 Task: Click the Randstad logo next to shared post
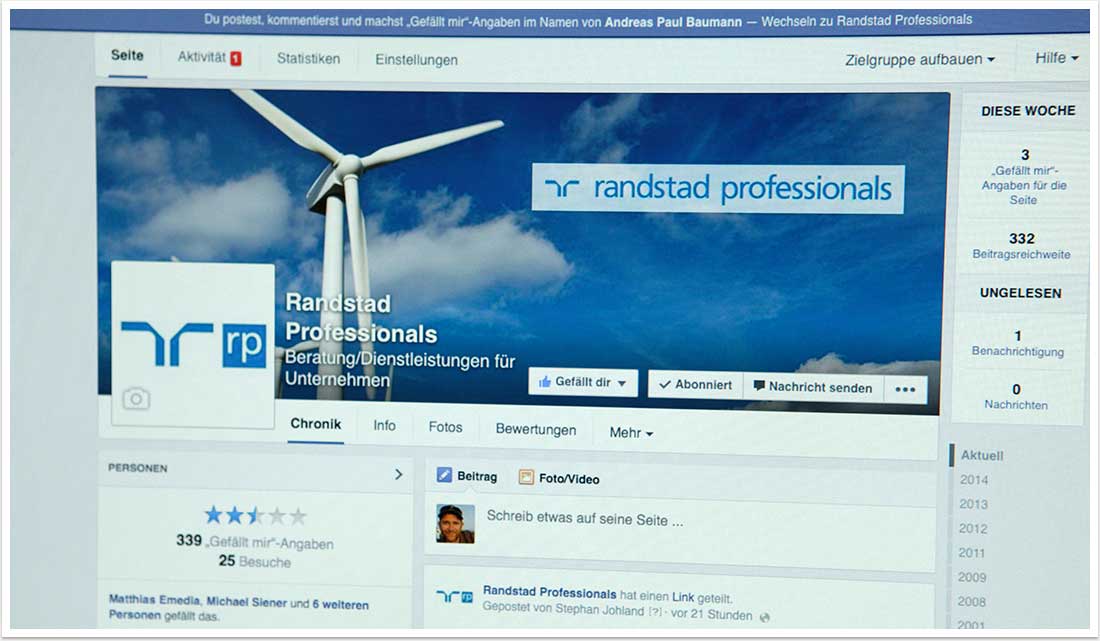point(455,597)
